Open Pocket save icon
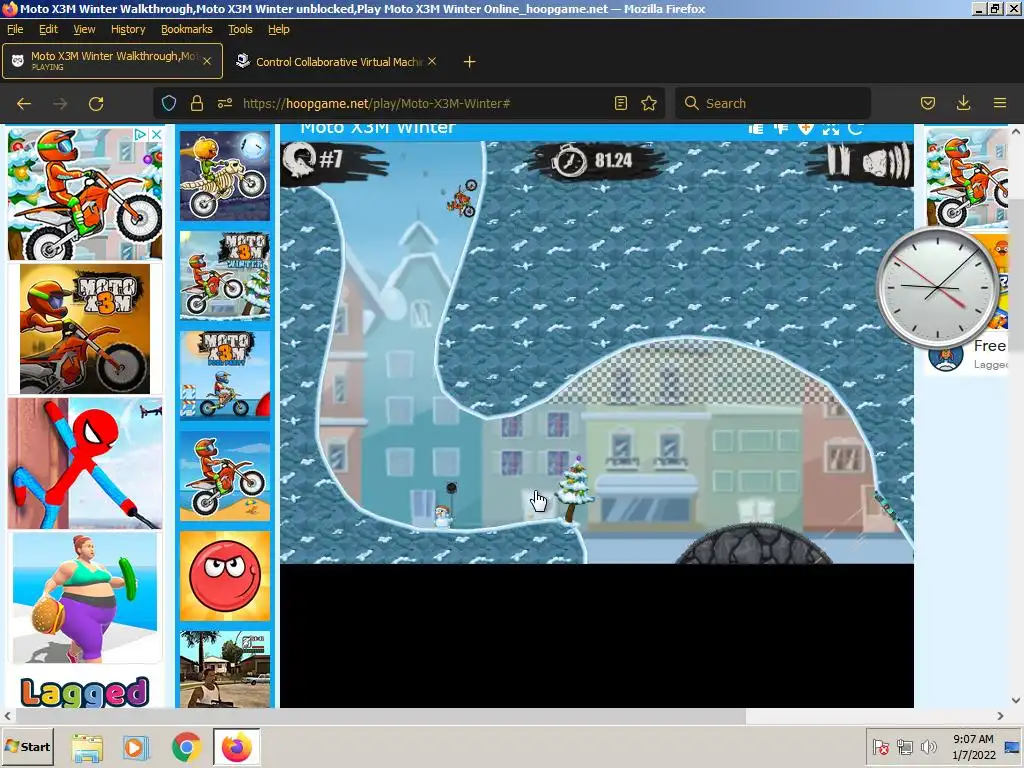 pyautogui.click(x=927, y=103)
